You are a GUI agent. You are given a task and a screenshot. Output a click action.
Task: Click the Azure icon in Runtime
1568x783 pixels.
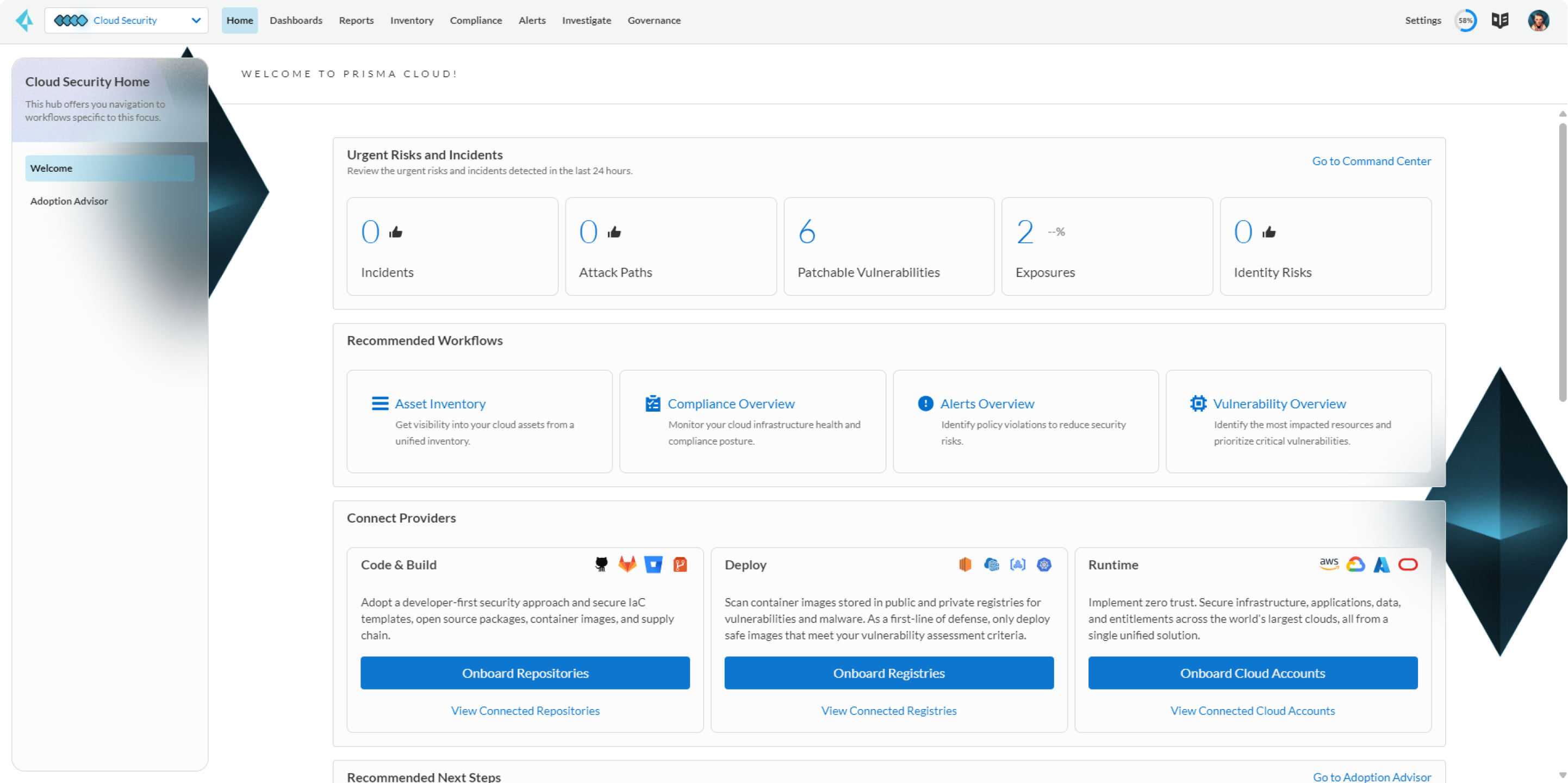(x=1381, y=564)
